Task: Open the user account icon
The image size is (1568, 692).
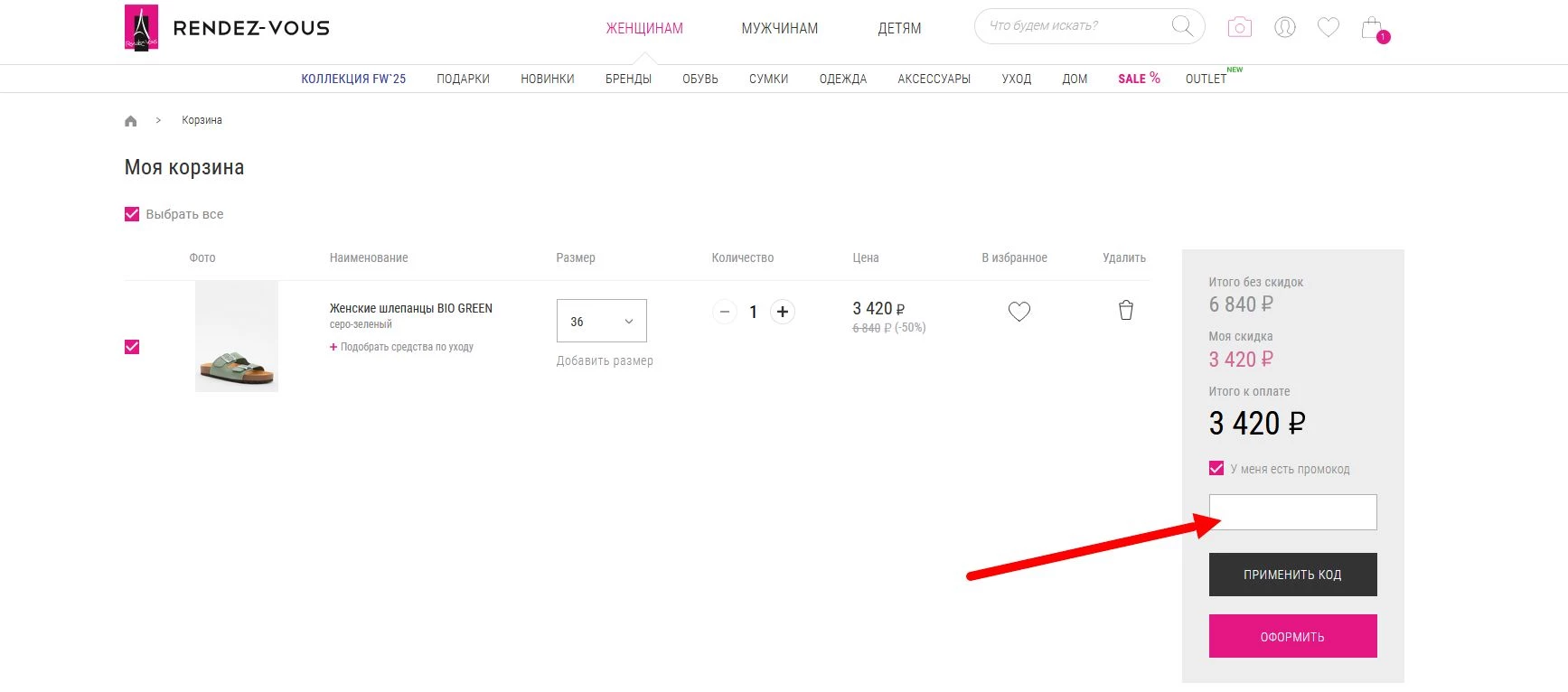Action: (x=1284, y=27)
